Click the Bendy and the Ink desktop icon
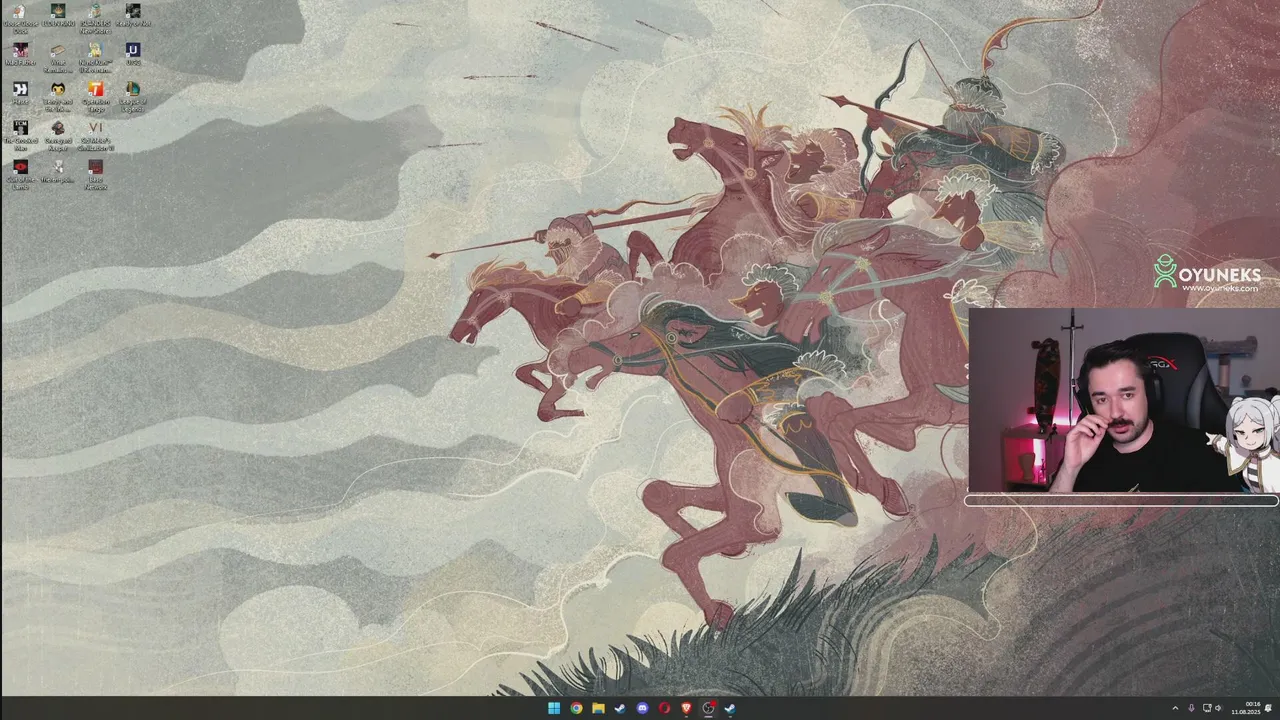 (58, 96)
